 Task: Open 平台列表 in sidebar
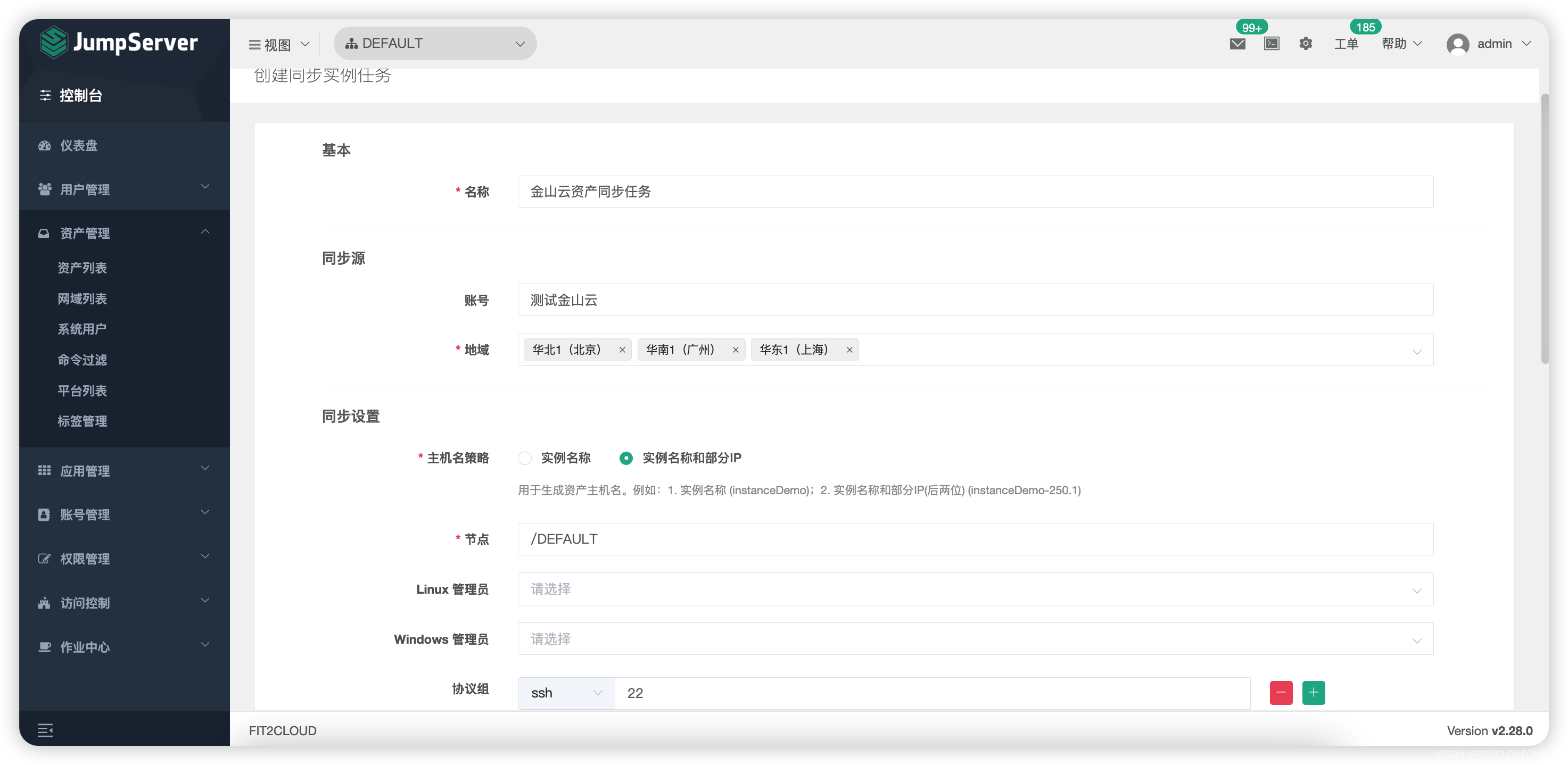[x=81, y=390]
